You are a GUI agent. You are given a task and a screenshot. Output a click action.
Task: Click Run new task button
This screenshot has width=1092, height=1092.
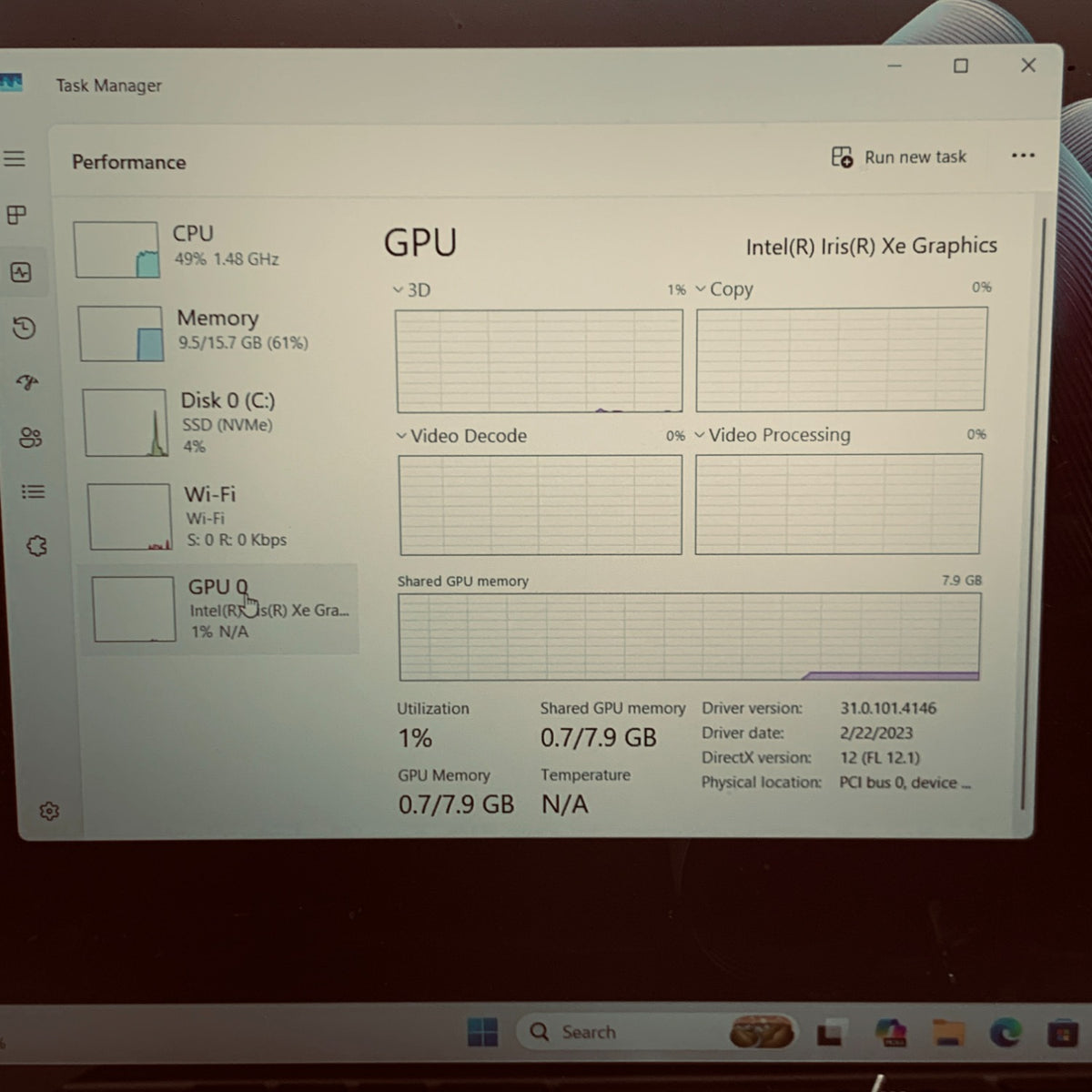[x=899, y=157]
